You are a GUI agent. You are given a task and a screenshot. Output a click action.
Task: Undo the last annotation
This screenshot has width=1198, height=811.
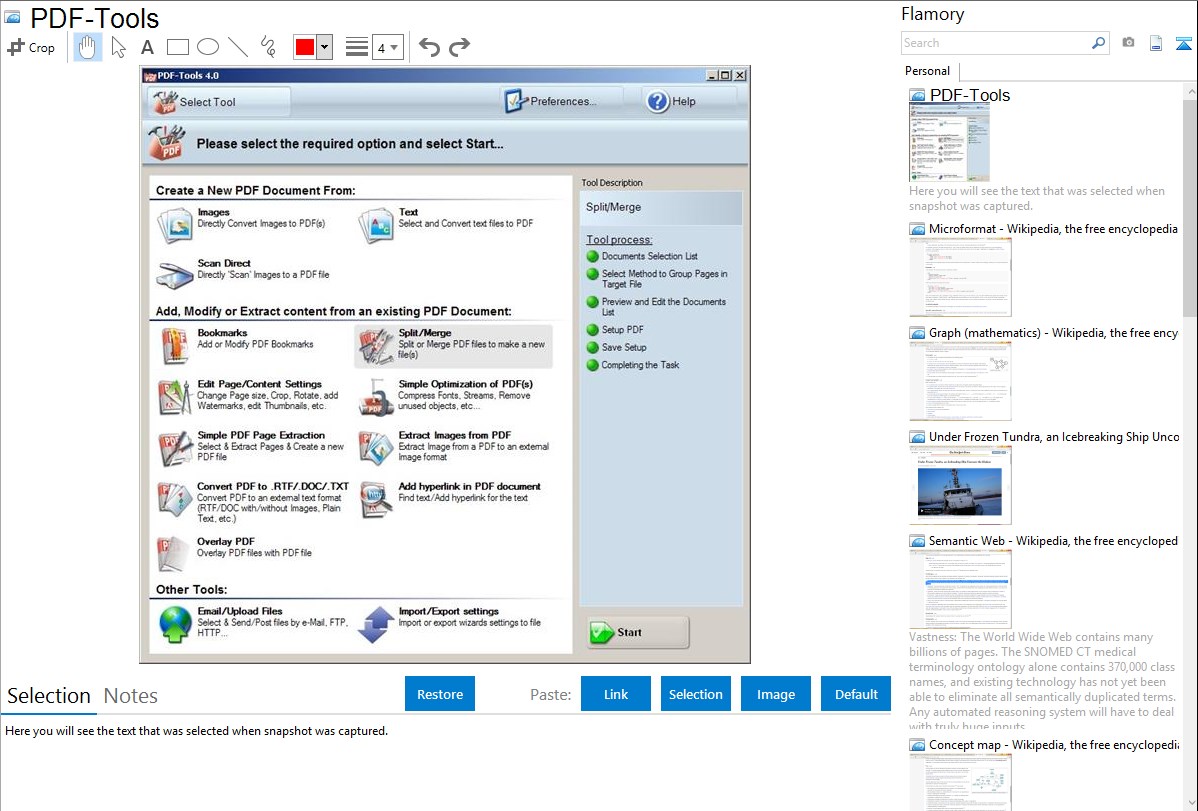tap(429, 47)
